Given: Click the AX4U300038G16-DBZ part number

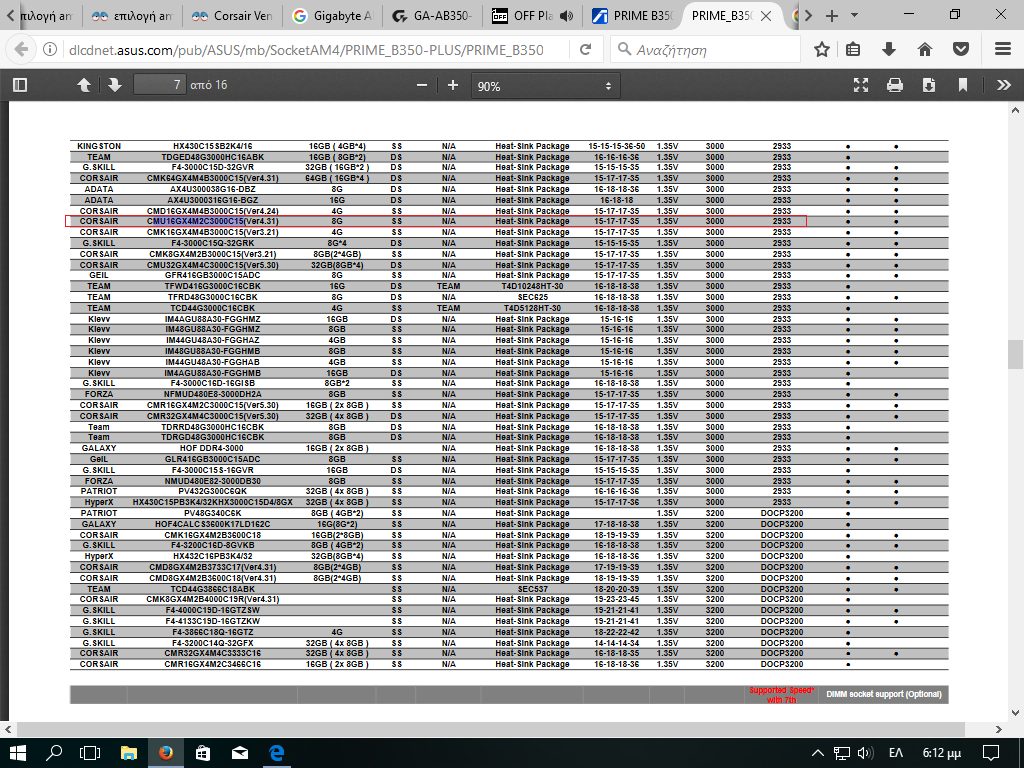Looking at the screenshot, I should click(x=212, y=189).
